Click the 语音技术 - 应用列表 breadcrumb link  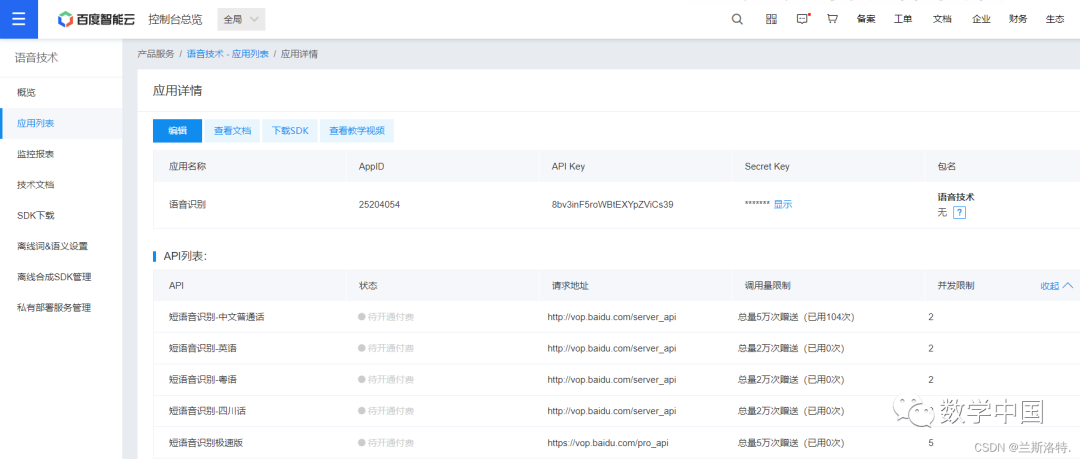tap(227, 54)
